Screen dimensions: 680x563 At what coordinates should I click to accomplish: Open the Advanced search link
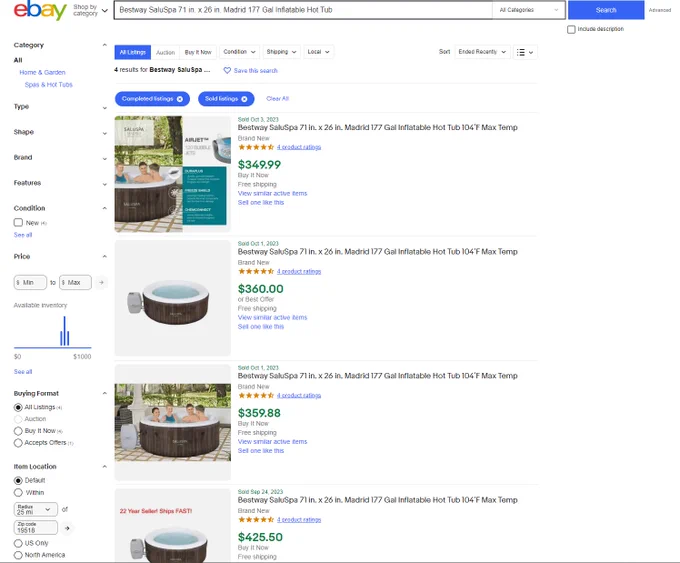click(x=660, y=10)
